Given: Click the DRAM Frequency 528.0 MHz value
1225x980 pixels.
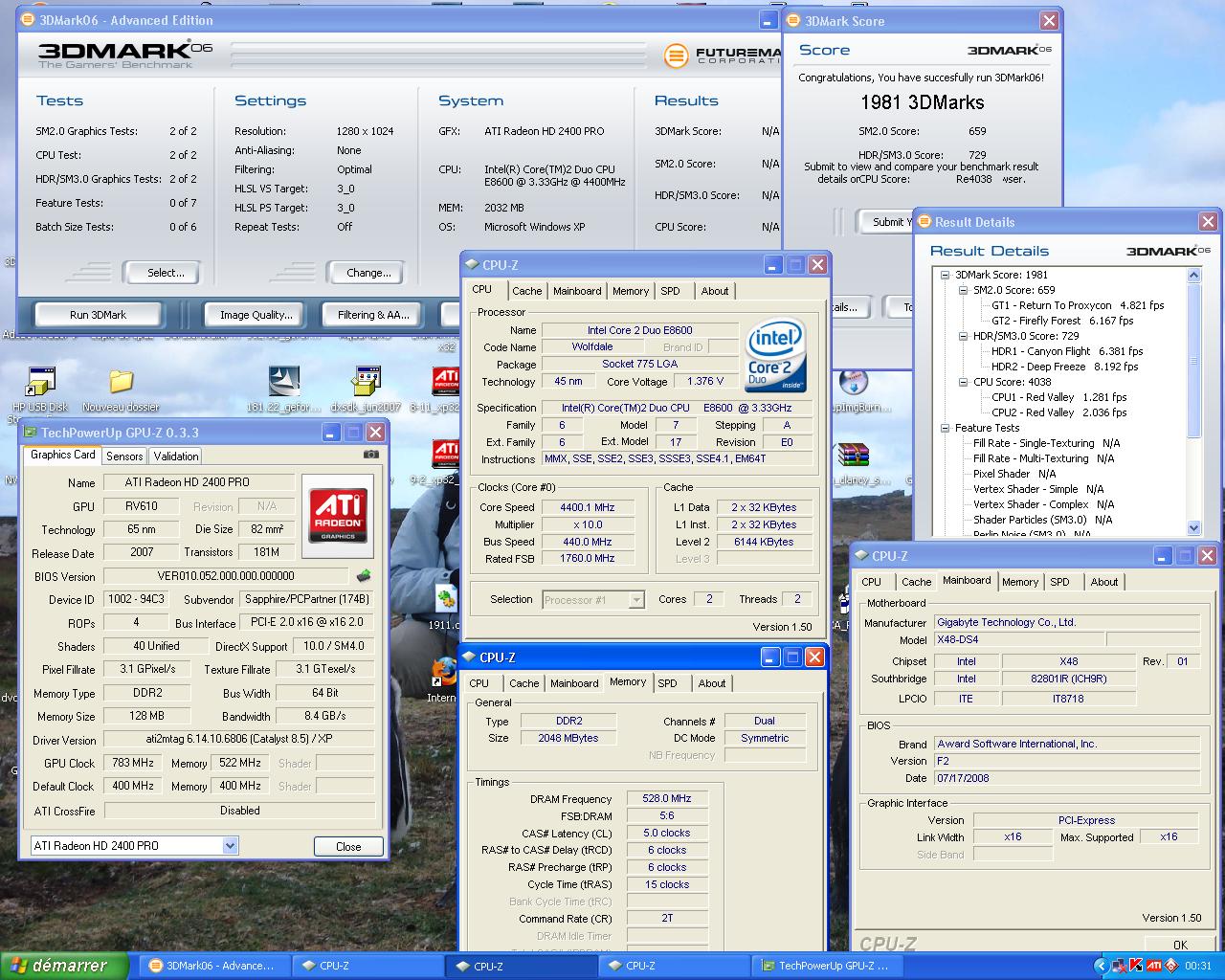Looking at the screenshot, I should 667,798.
